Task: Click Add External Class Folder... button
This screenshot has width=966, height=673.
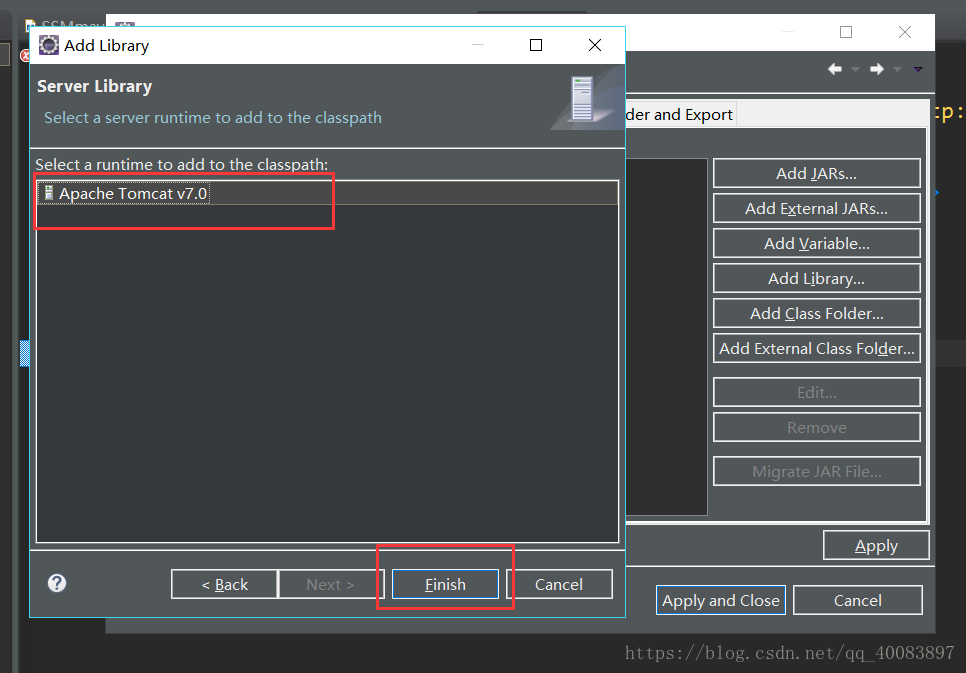Action: click(x=817, y=348)
